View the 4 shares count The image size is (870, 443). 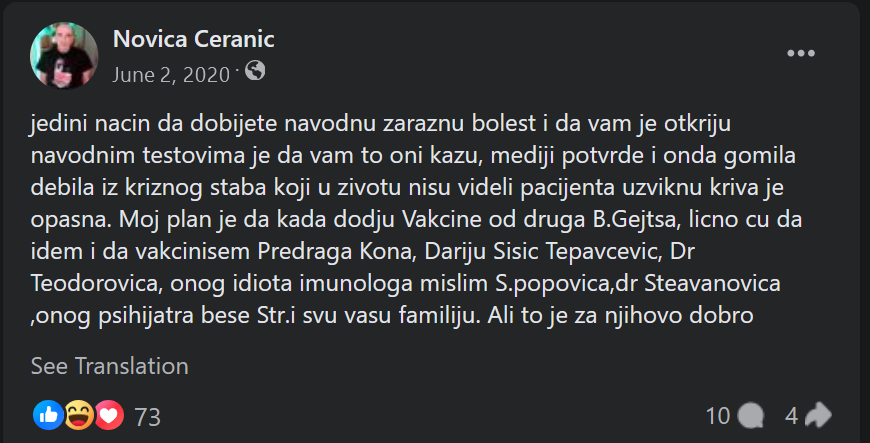pyautogui.click(x=791, y=415)
